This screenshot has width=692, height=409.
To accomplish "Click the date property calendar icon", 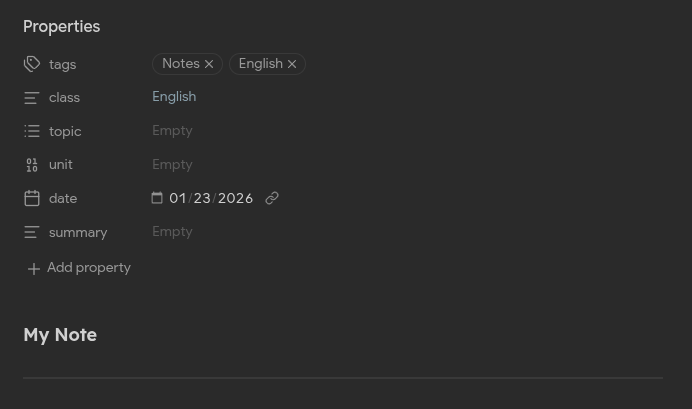I will tap(32, 198).
